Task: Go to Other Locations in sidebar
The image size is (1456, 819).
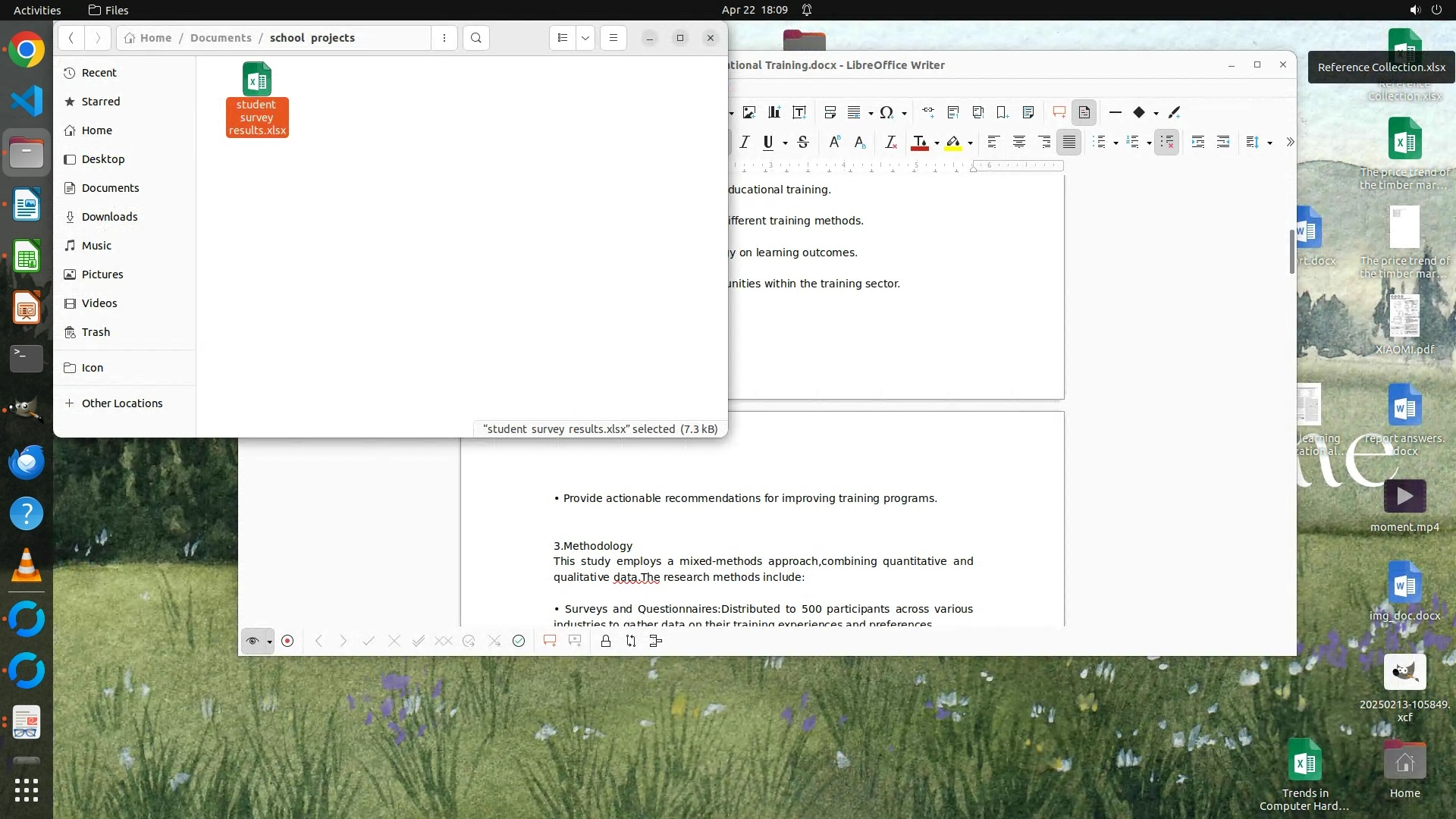Action: 121,403
